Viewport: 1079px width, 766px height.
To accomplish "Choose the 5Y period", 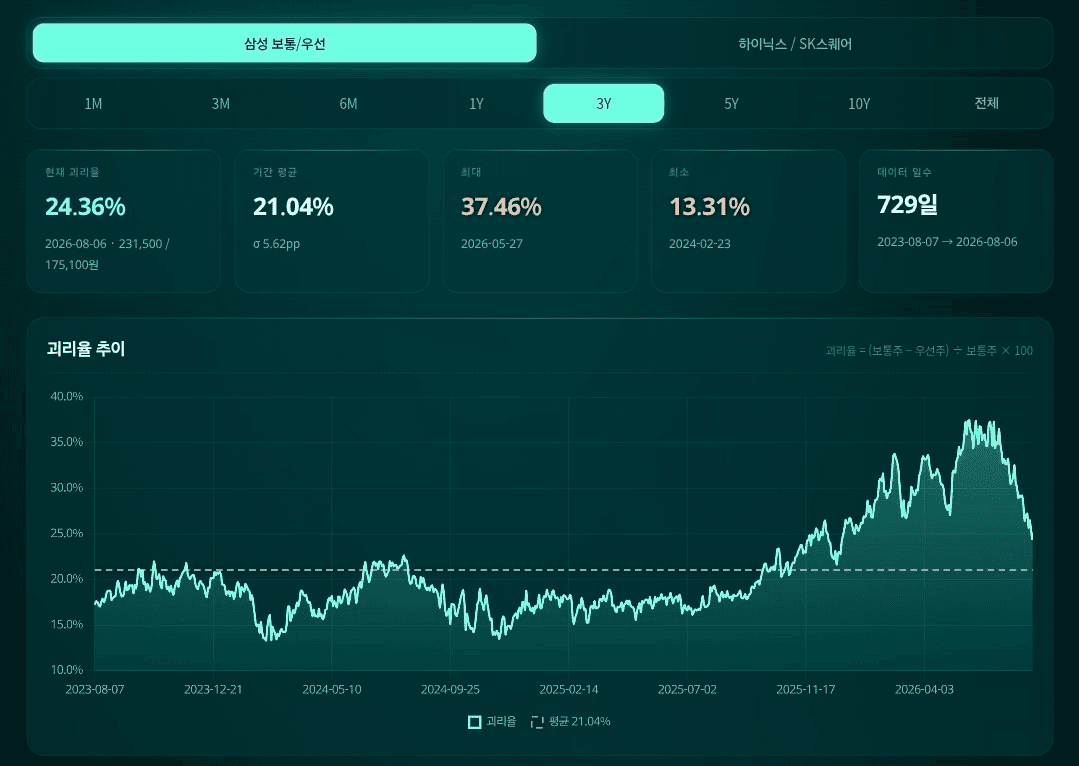I will click(x=731, y=103).
